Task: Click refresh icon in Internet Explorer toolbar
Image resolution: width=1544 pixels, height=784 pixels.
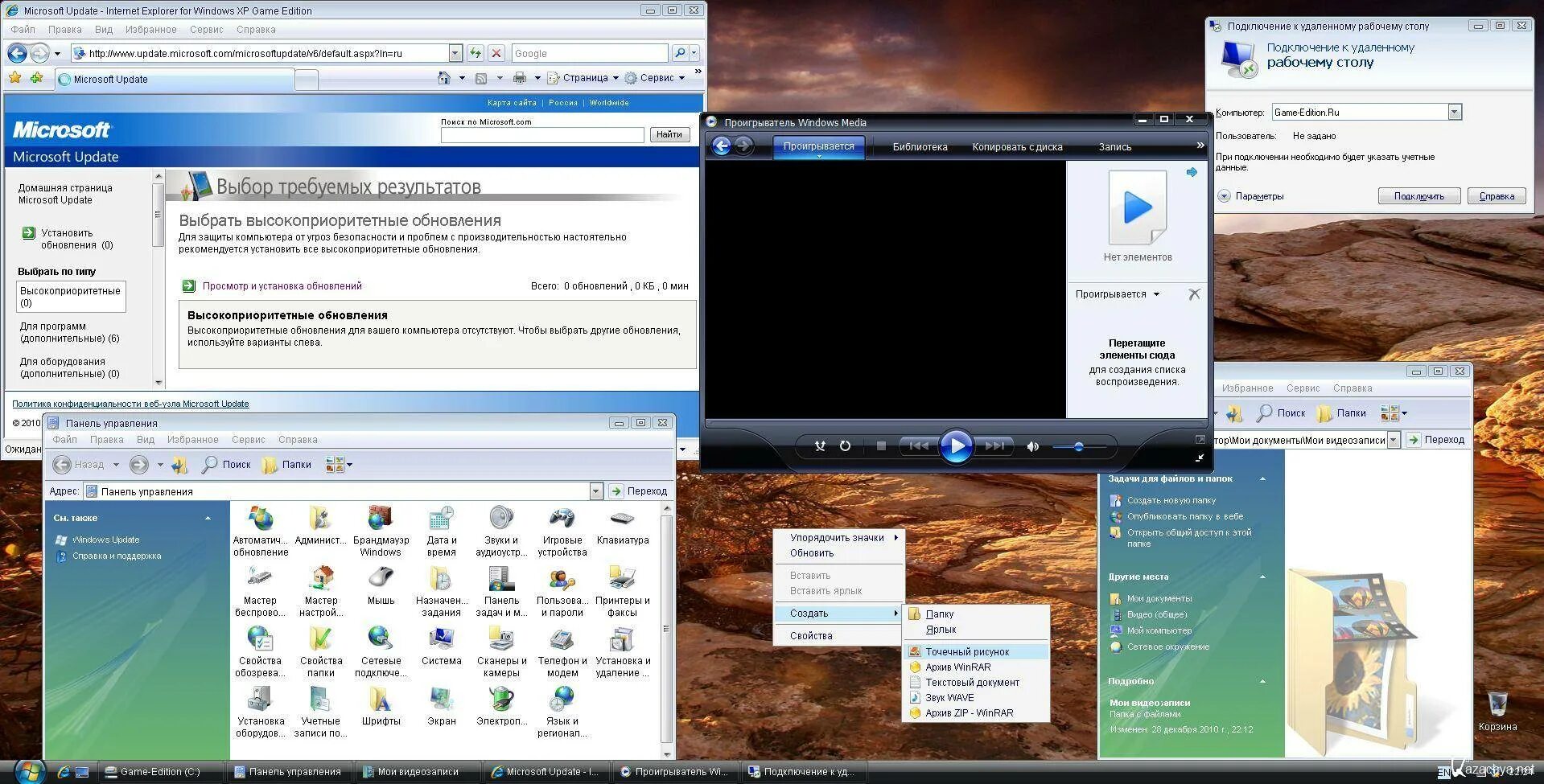Action: (x=476, y=53)
